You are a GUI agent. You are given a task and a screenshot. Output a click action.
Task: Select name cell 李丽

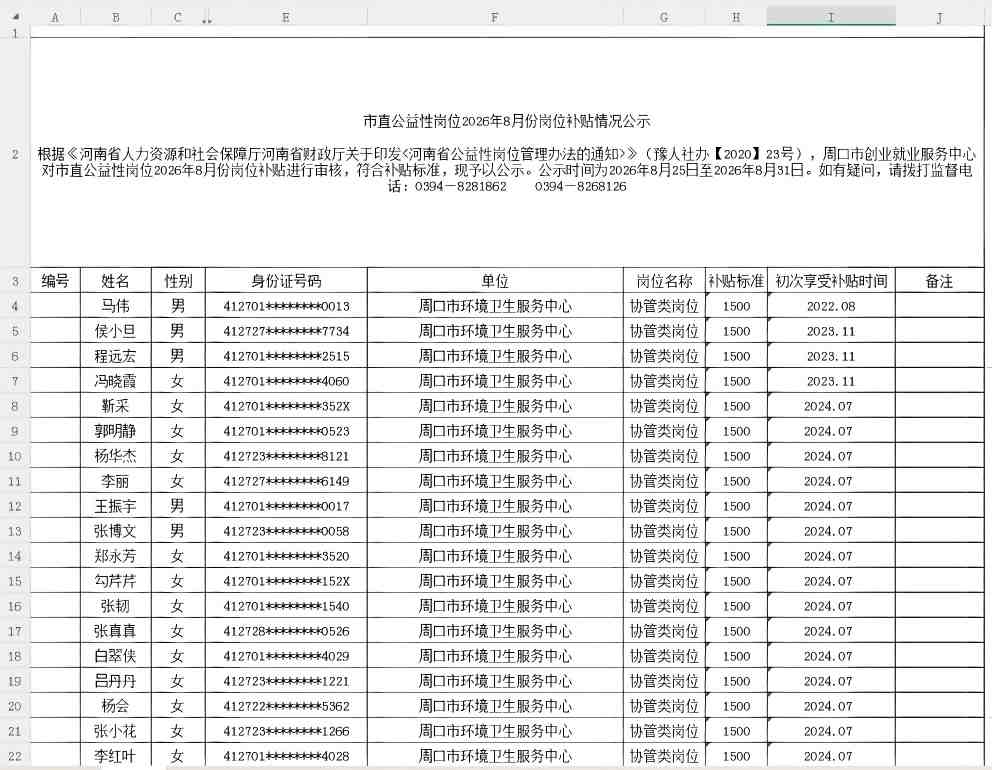point(116,481)
